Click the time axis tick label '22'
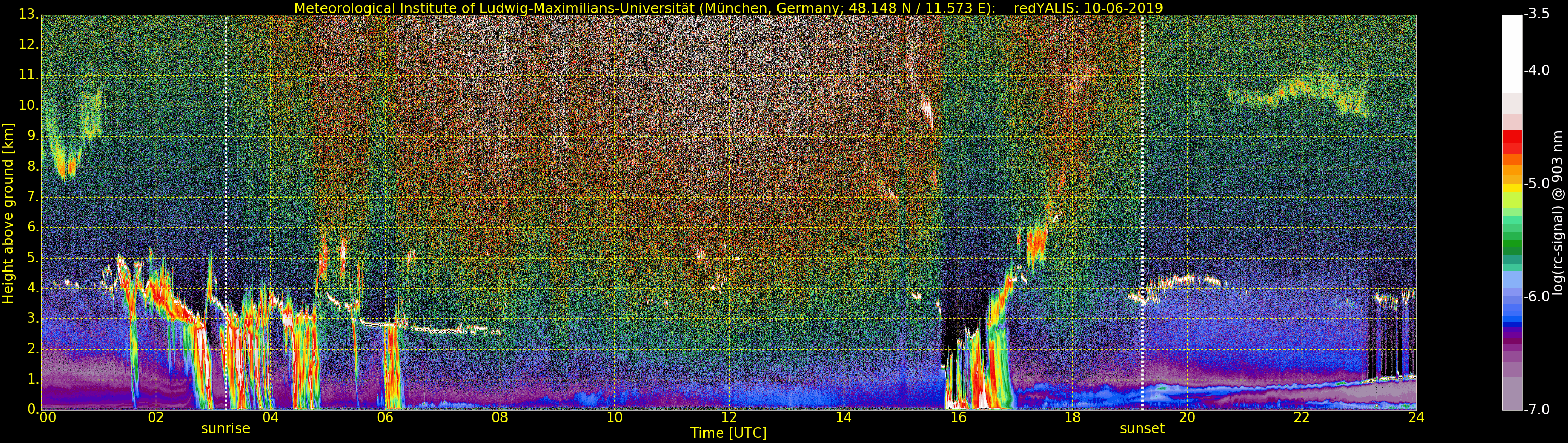The width and height of the screenshot is (1568, 443). (1301, 417)
